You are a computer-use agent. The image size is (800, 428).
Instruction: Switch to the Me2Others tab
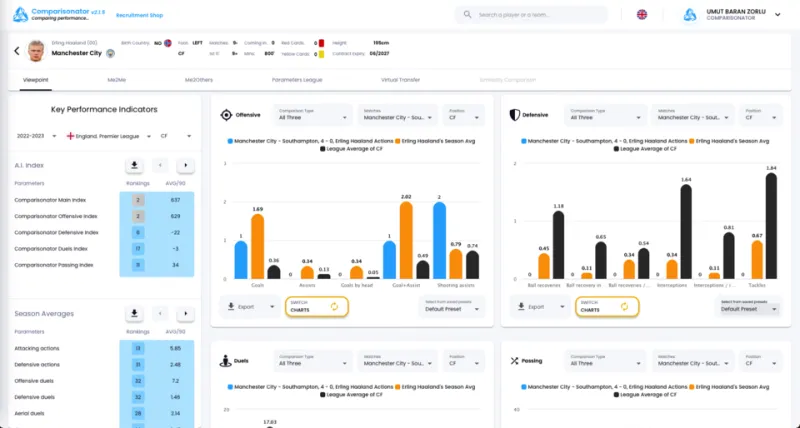point(199,80)
